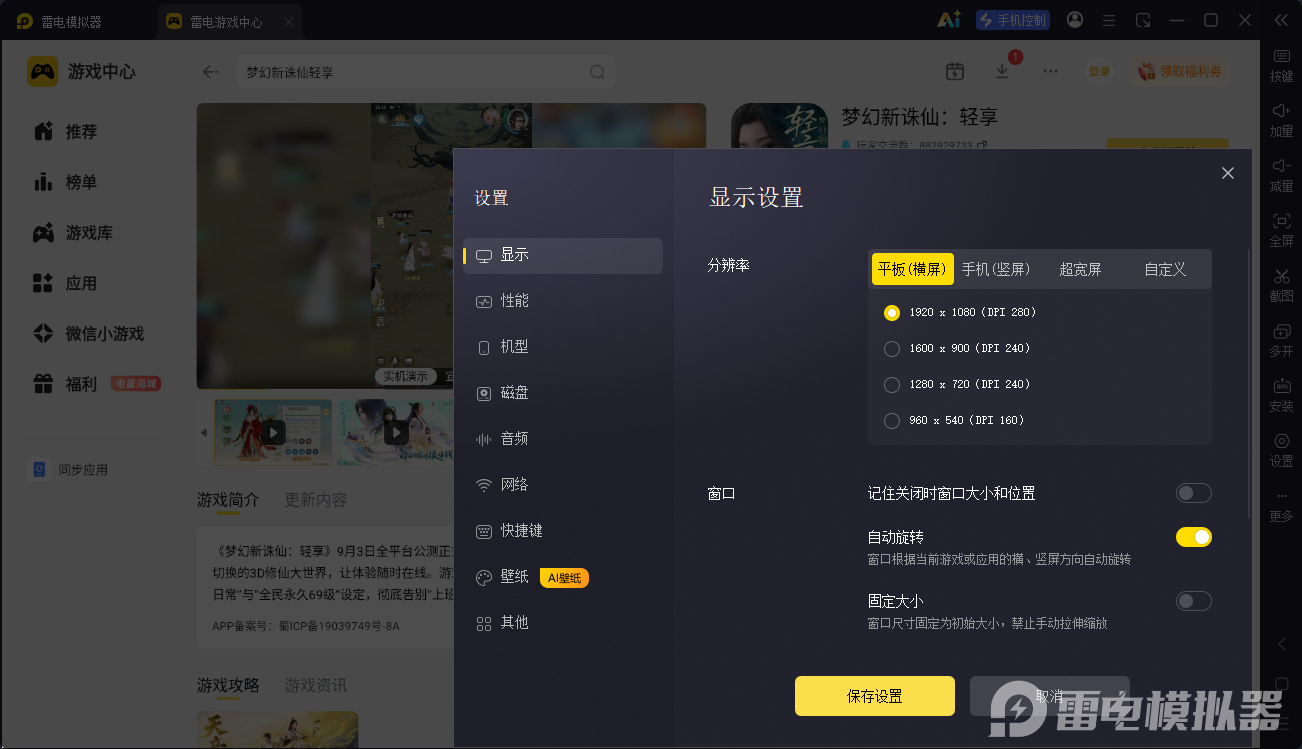This screenshot has width=1302, height=749.
Task: Select 性能 settings category
Action: tap(563, 301)
